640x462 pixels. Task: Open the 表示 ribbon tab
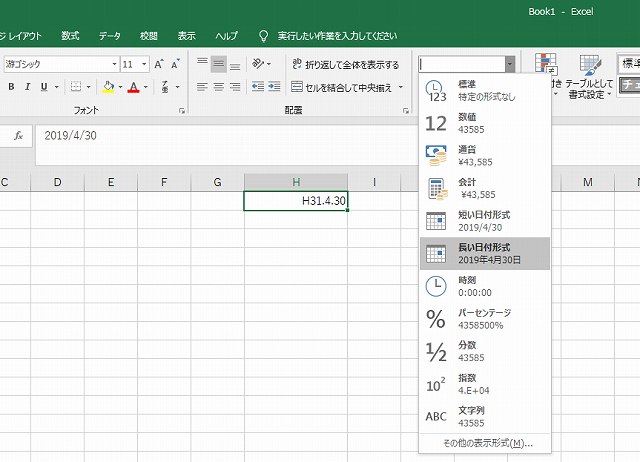coord(187,36)
